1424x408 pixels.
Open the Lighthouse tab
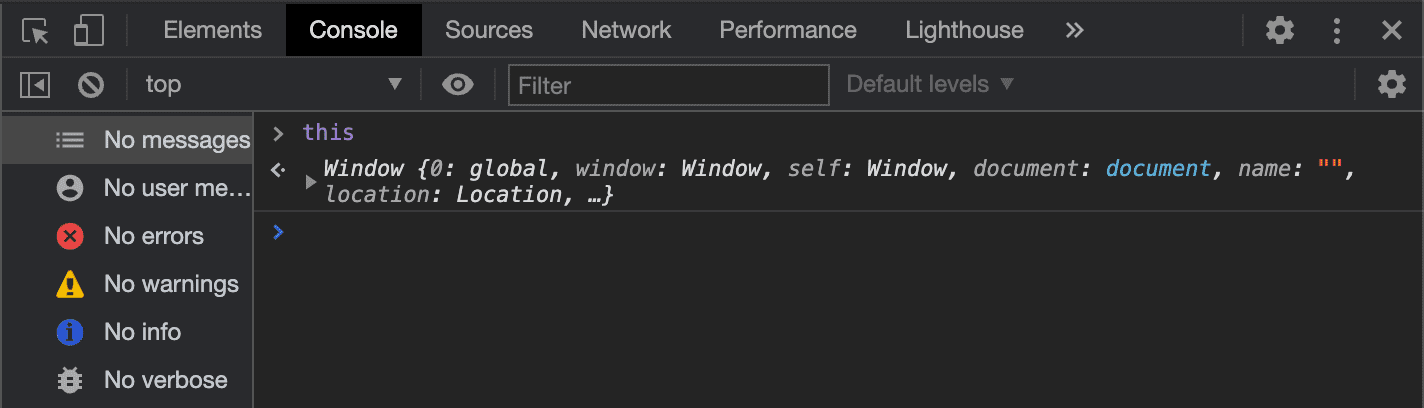964,31
